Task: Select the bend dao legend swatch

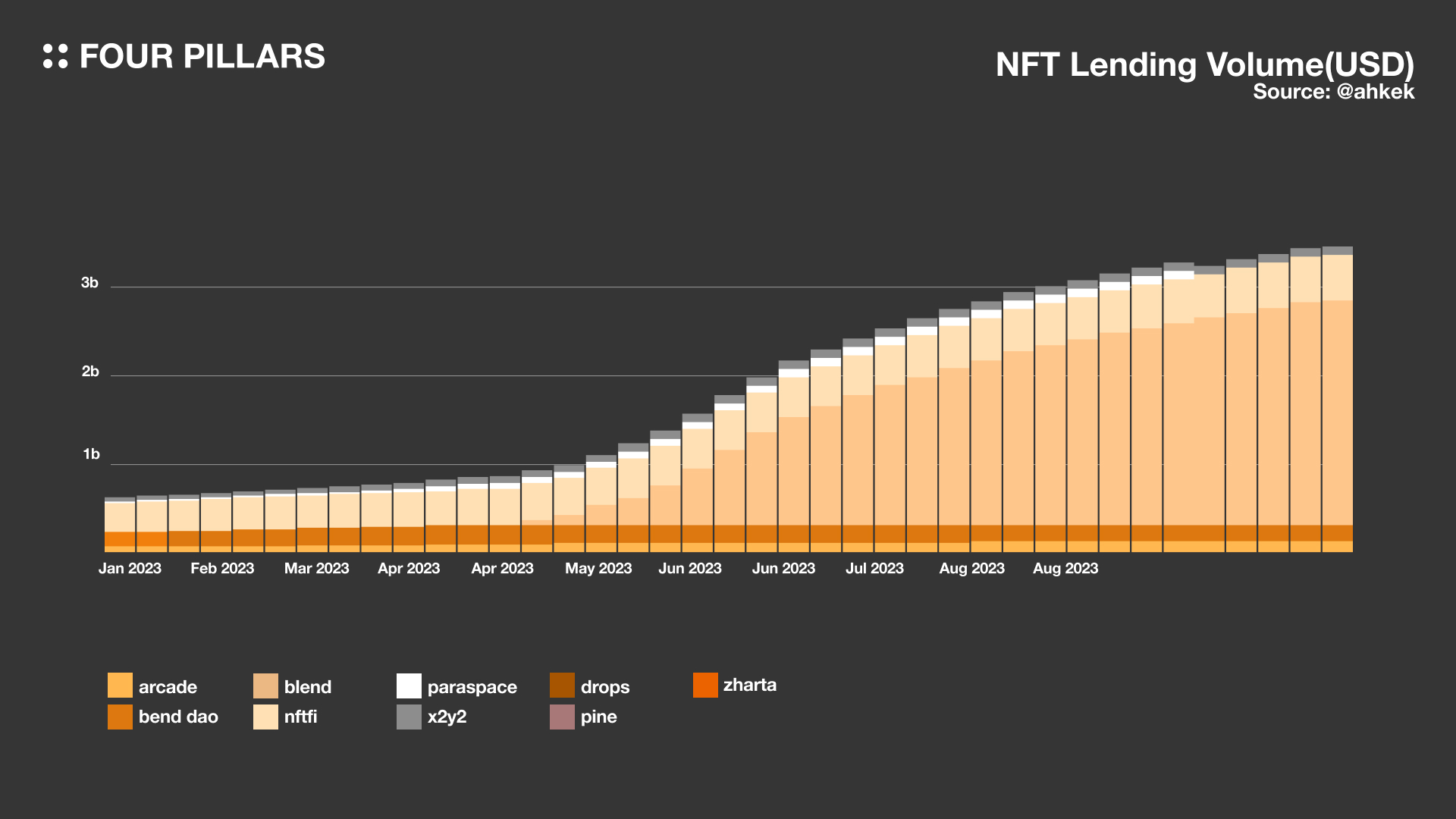Action: point(120,716)
